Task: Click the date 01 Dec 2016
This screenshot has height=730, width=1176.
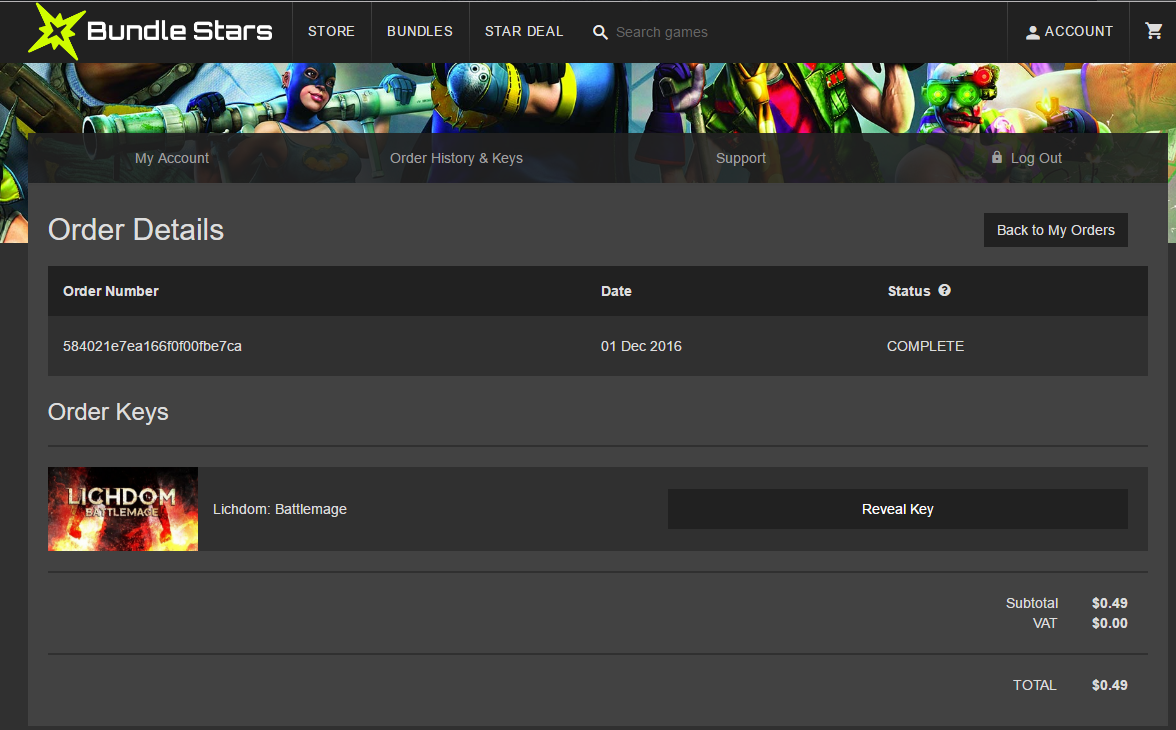Action: [x=641, y=347]
